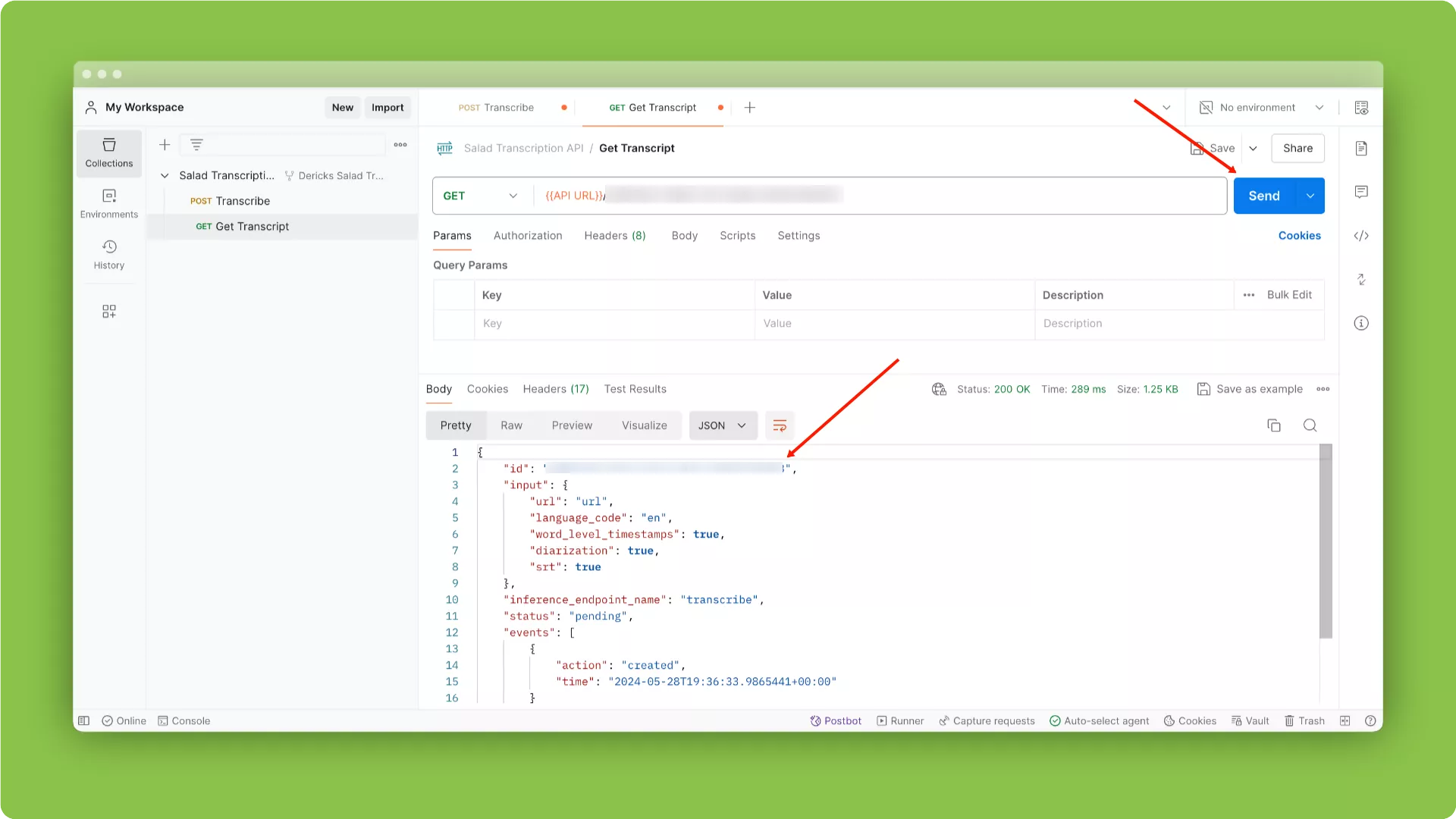Click the Cookies link under Send
Screen dimensions: 1456x819
1299,236
